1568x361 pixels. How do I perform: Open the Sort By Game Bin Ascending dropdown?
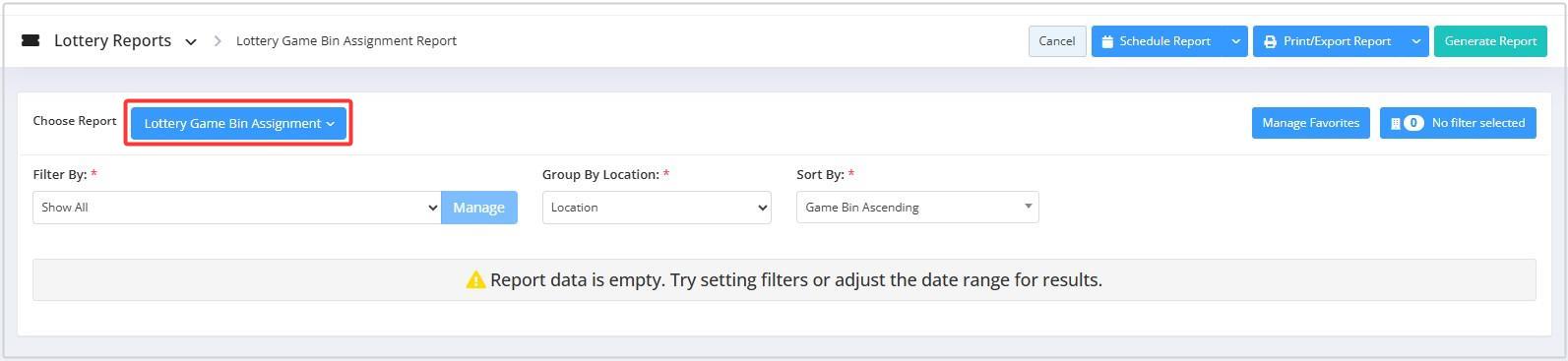tap(917, 208)
